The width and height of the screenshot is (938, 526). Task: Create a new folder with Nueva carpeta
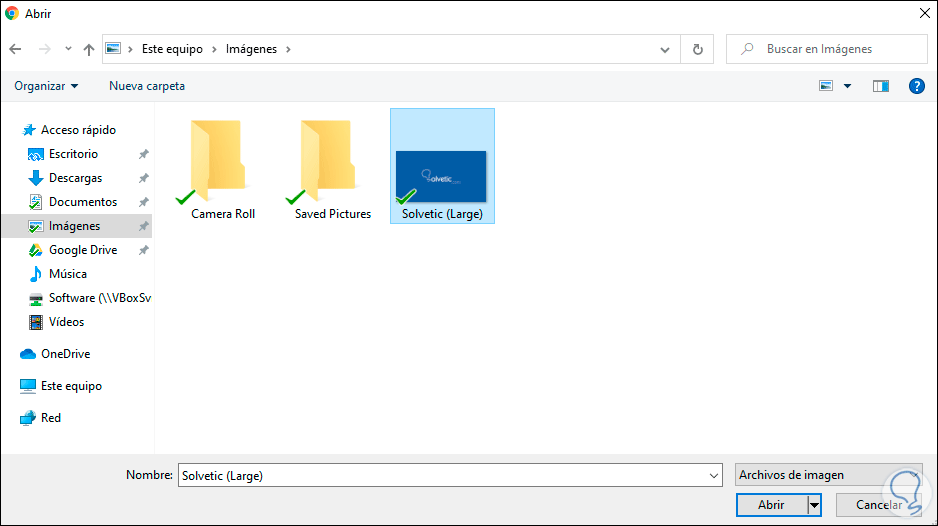(147, 86)
